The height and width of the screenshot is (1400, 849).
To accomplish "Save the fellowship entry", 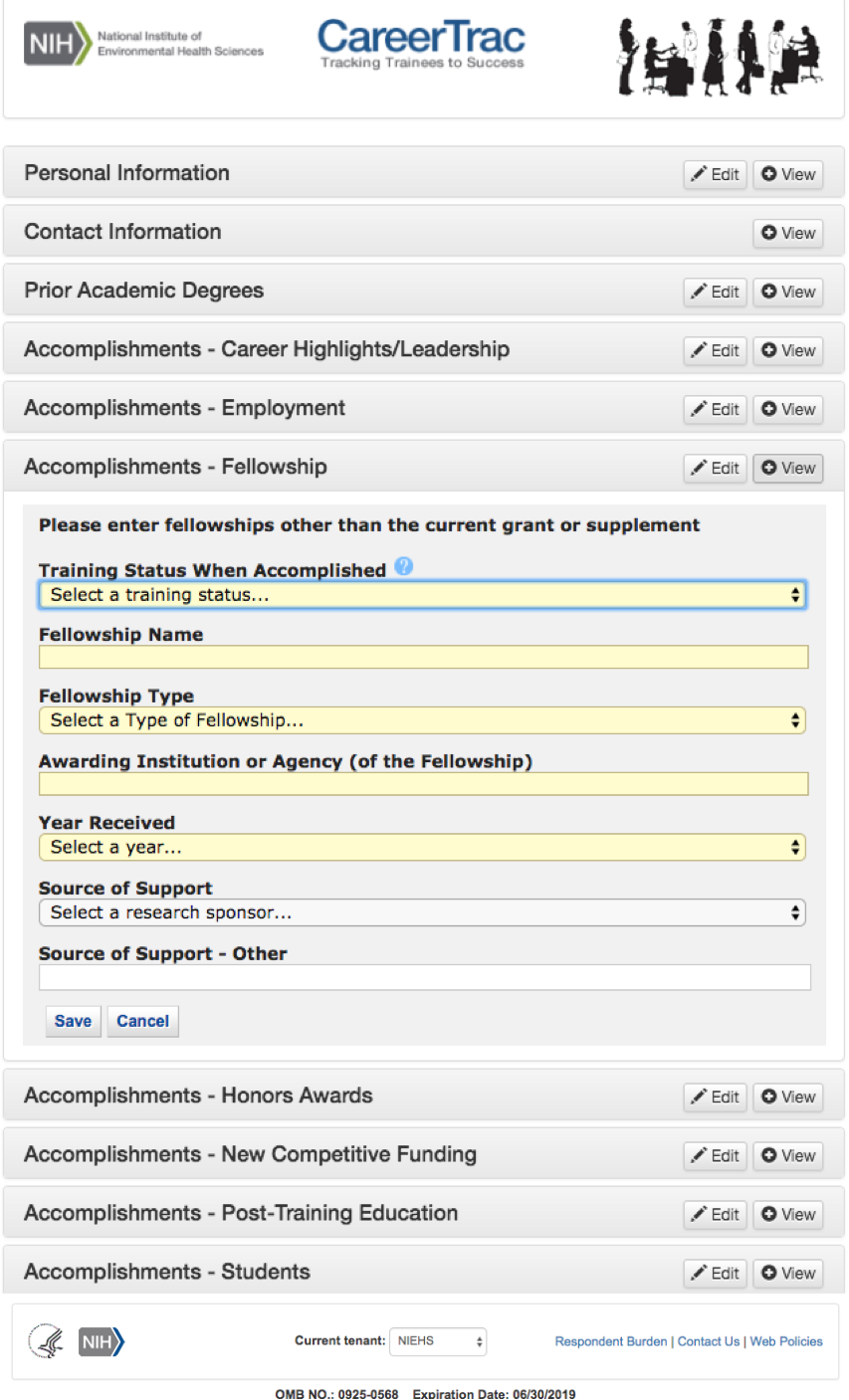I will click(73, 1021).
